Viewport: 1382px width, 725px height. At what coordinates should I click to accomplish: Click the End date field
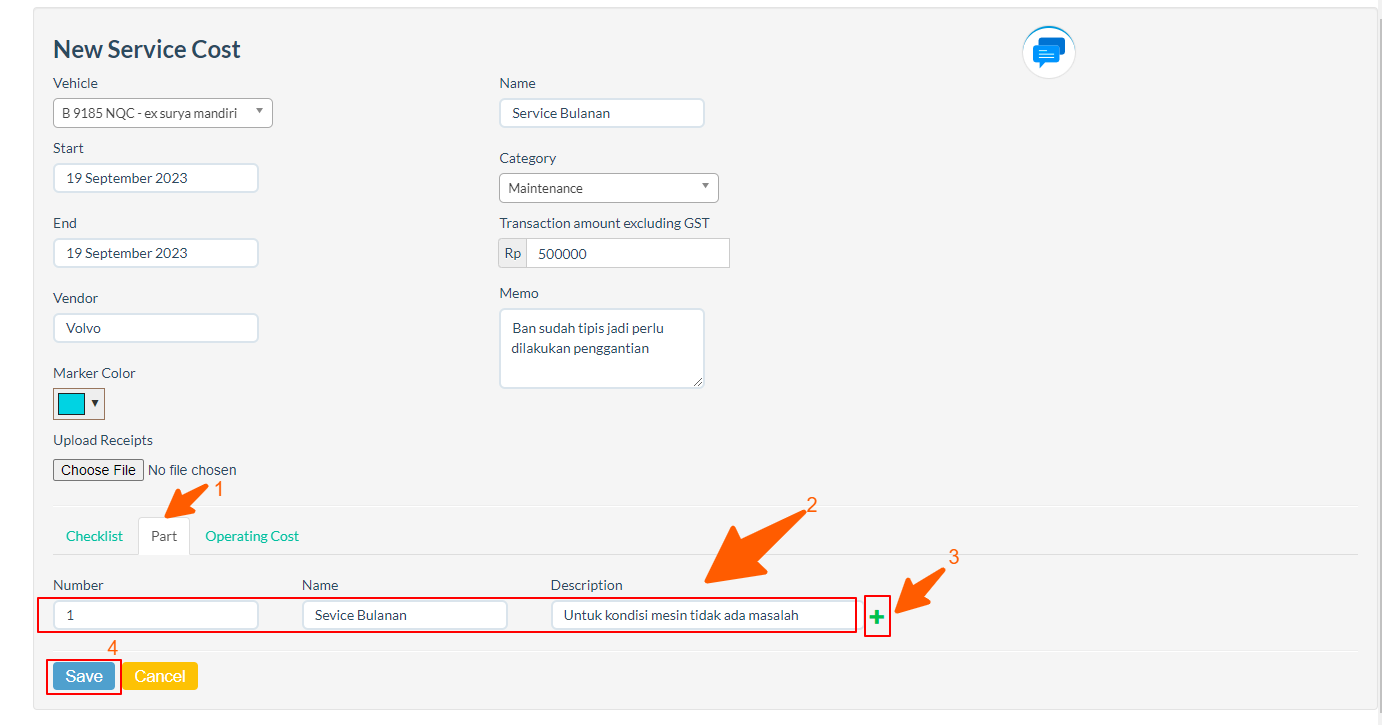point(156,253)
